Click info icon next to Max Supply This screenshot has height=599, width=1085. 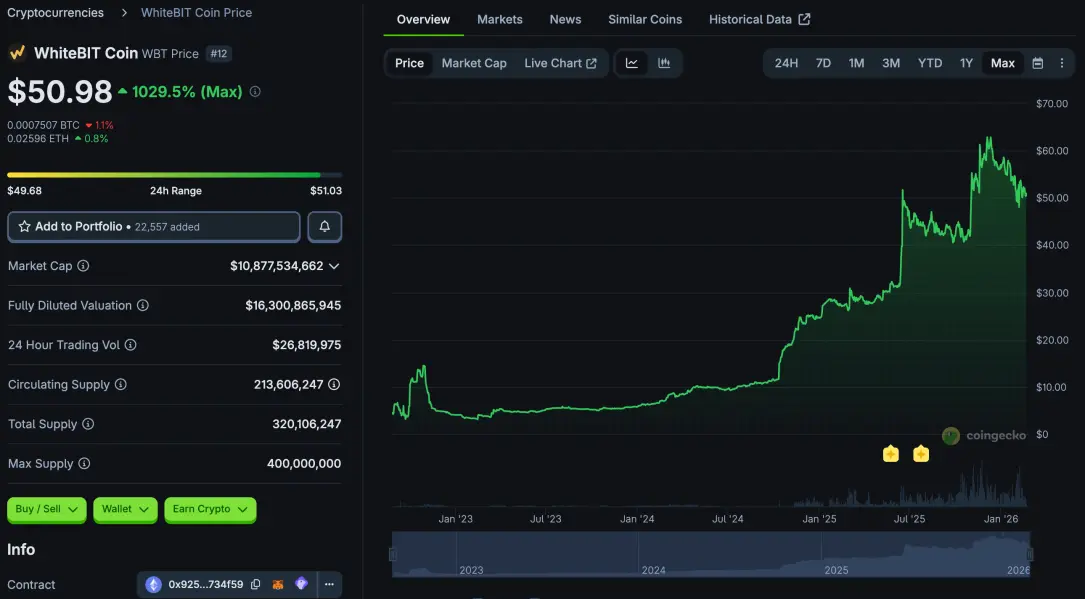coord(84,463)
